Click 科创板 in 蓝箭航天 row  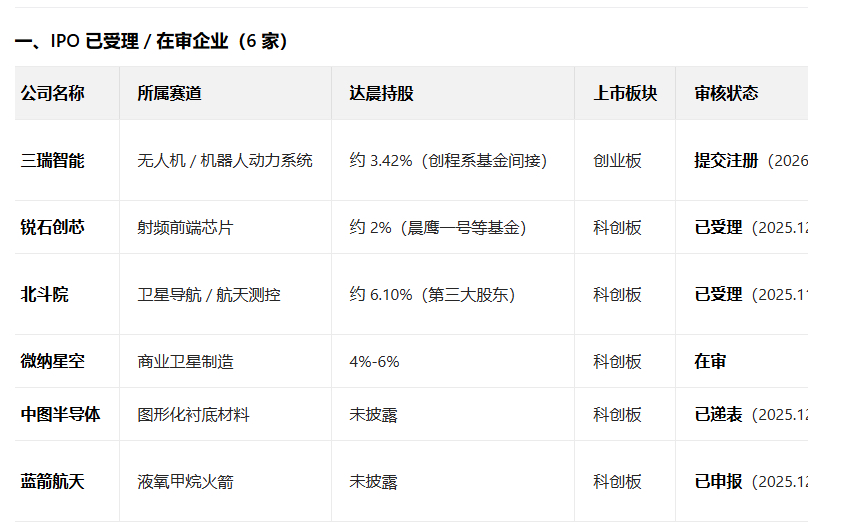click(618, 481)
